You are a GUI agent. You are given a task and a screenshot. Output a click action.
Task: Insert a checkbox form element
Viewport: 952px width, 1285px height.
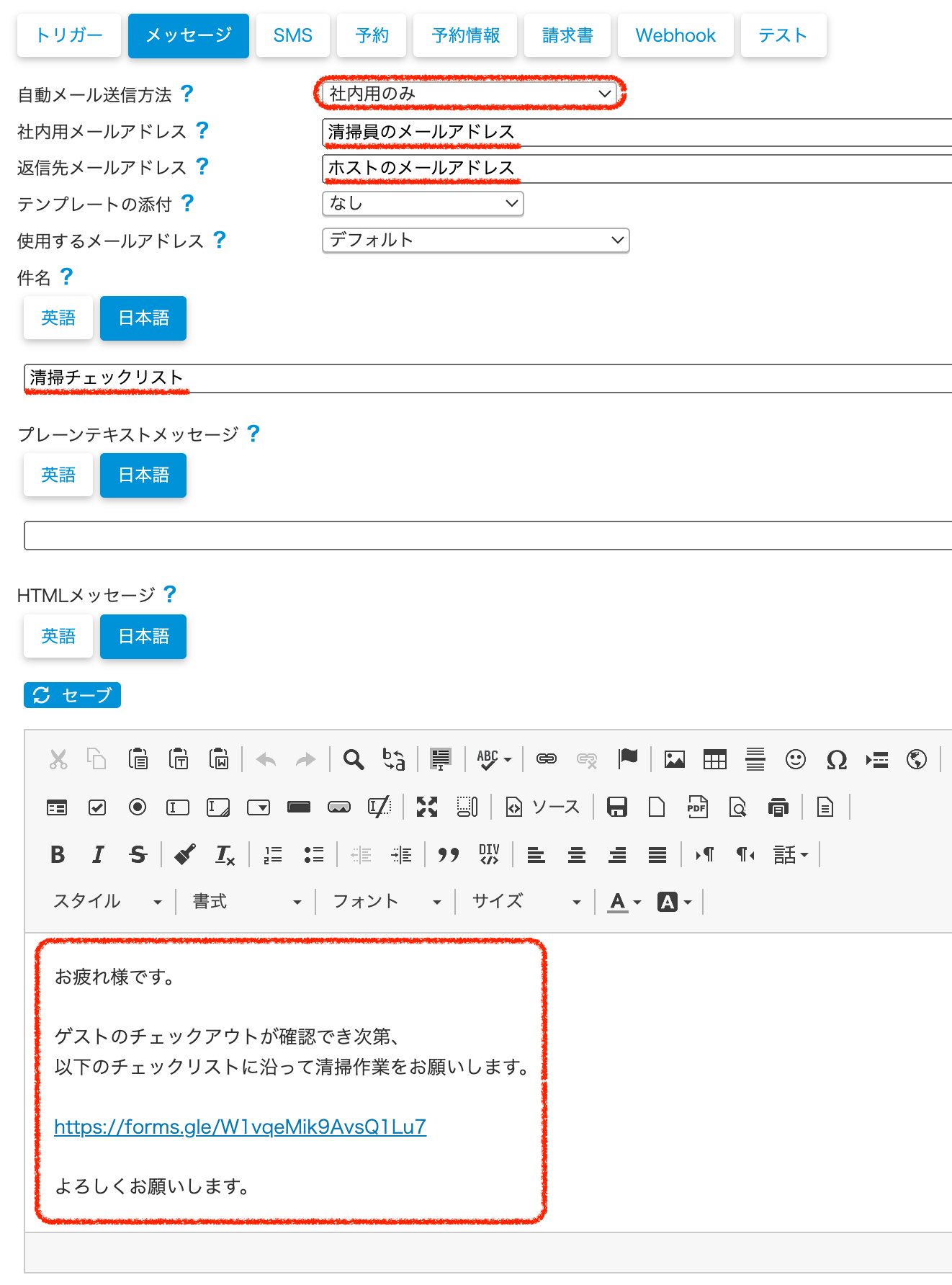(97, 807)
